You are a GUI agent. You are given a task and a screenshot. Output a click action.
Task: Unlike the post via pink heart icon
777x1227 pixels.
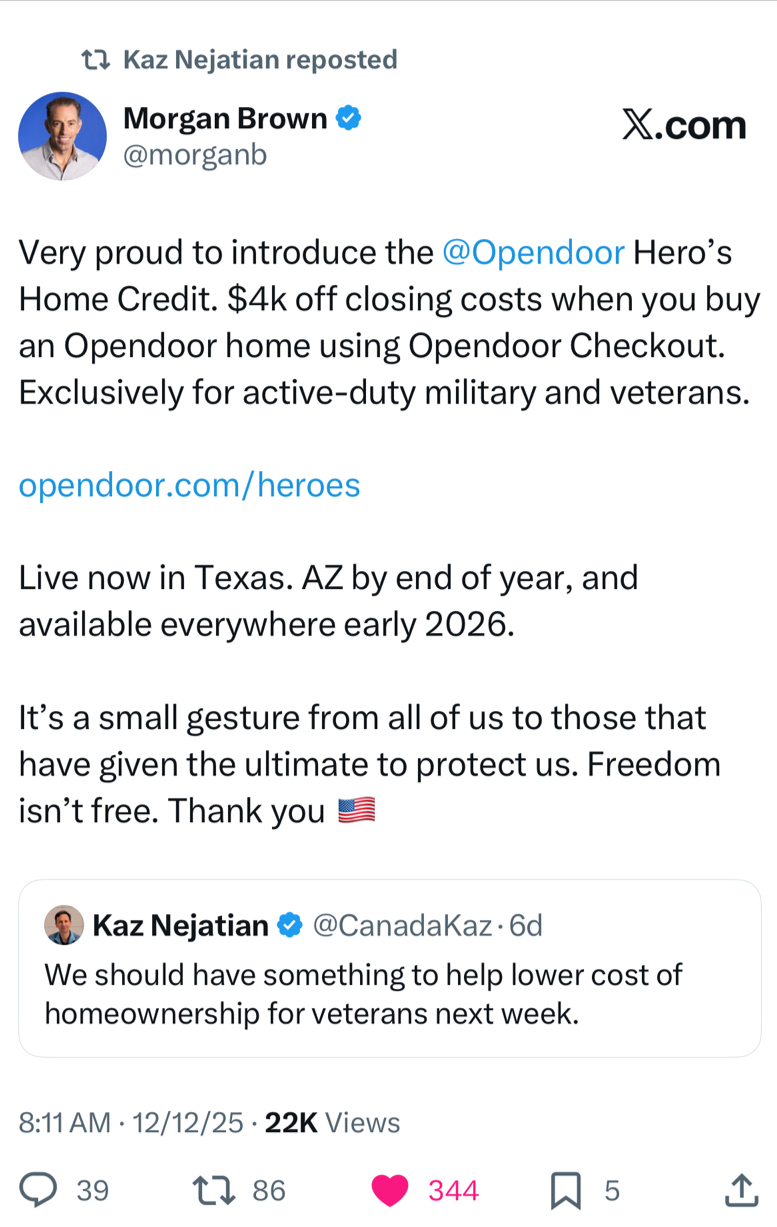pos(390,1190)
